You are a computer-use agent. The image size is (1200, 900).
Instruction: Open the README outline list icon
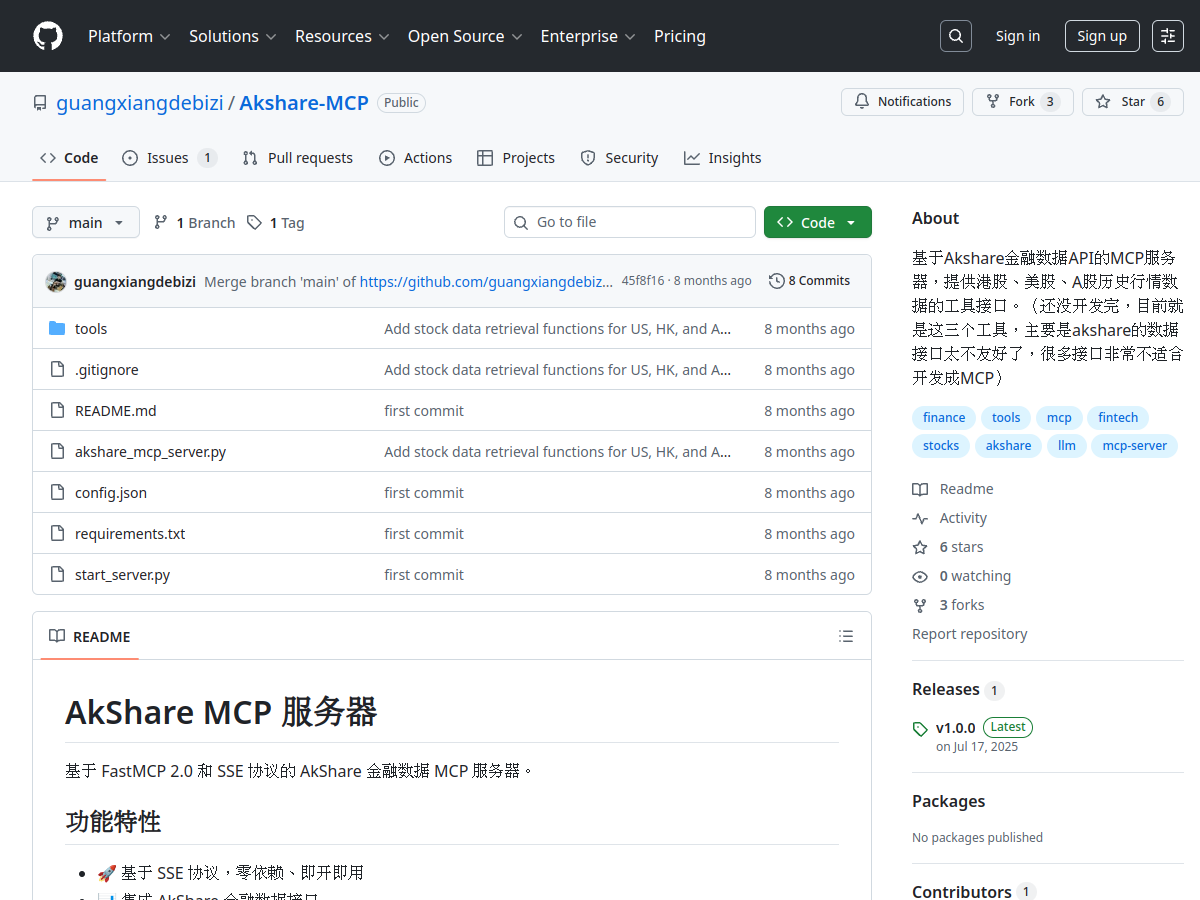[845, 636]
